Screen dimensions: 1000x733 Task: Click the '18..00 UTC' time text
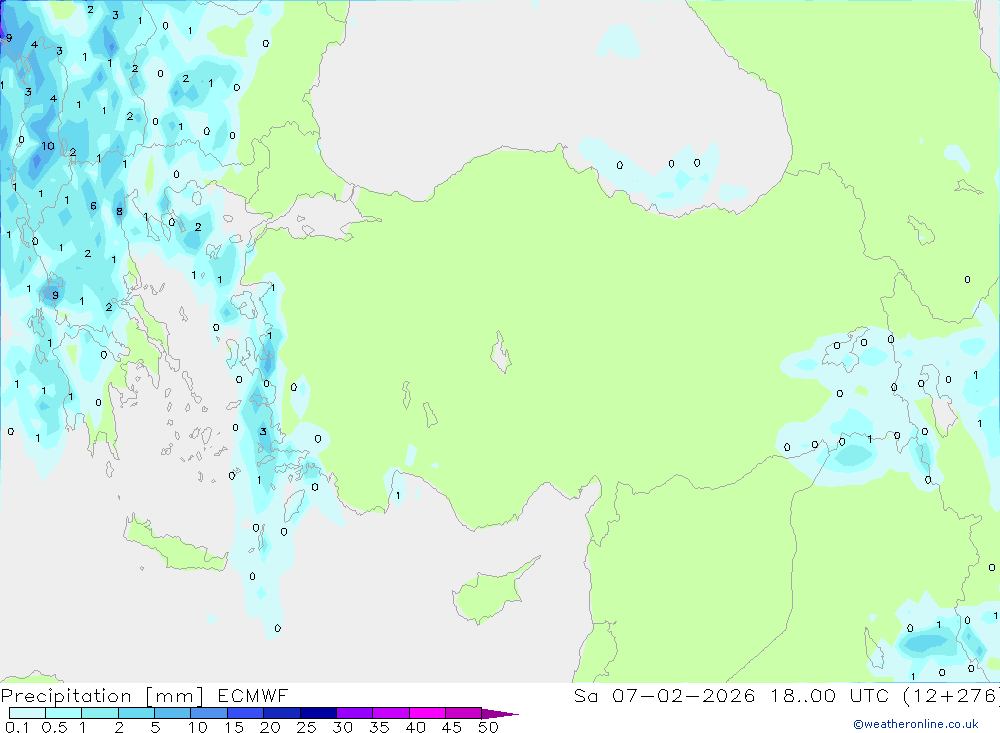click(829, 695)
